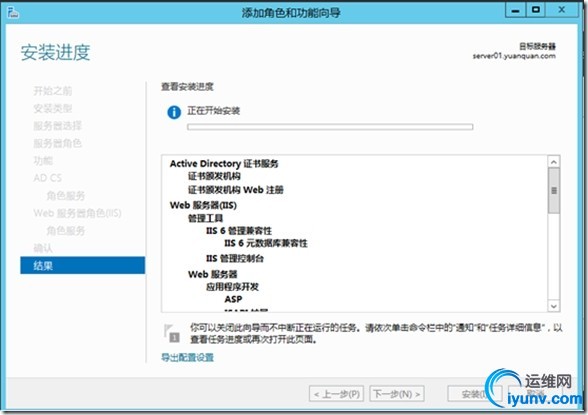Click '证书颁发机构 Web 注册' in the list
The image size is (588, 415).
pos(236,190)
